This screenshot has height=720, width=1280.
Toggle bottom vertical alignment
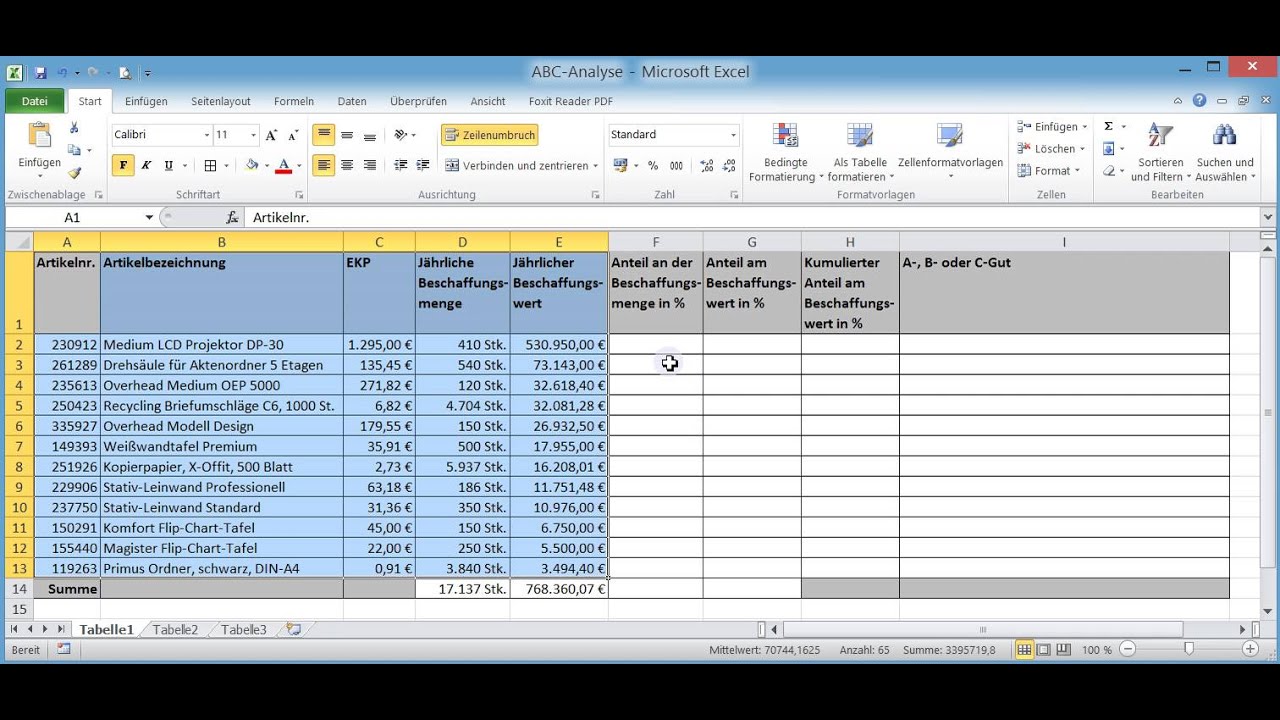pyautogui.click(x=369, y=135)
